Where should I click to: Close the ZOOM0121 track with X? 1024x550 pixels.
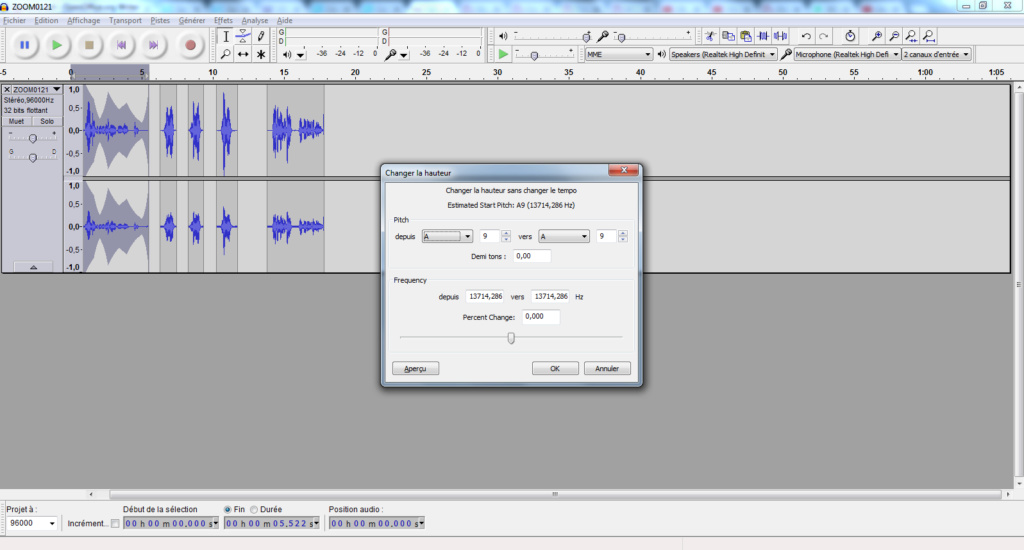pyautogui.click(x=7, y=89)
